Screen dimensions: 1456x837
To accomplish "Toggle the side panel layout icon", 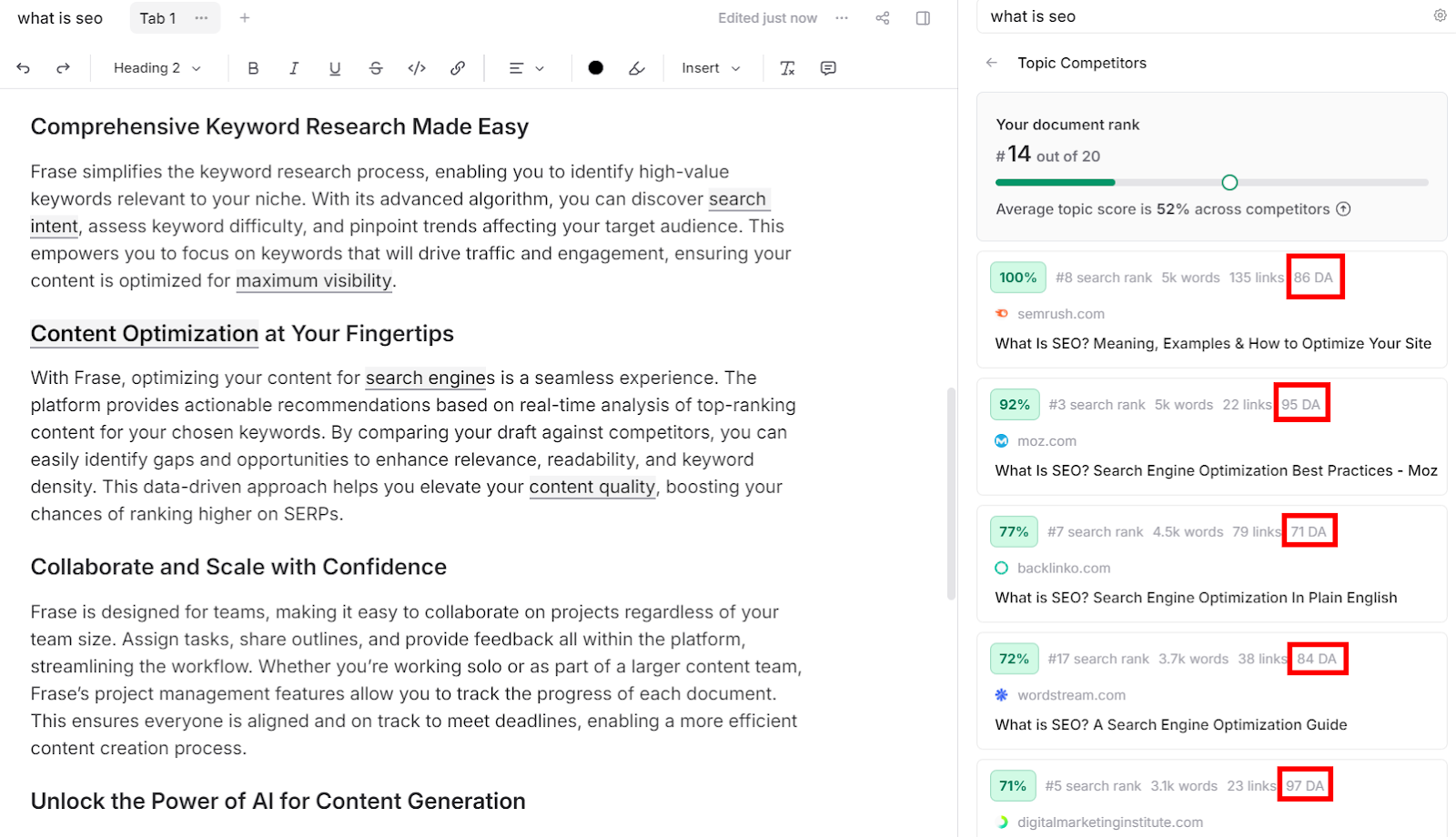I will point(923,18).
